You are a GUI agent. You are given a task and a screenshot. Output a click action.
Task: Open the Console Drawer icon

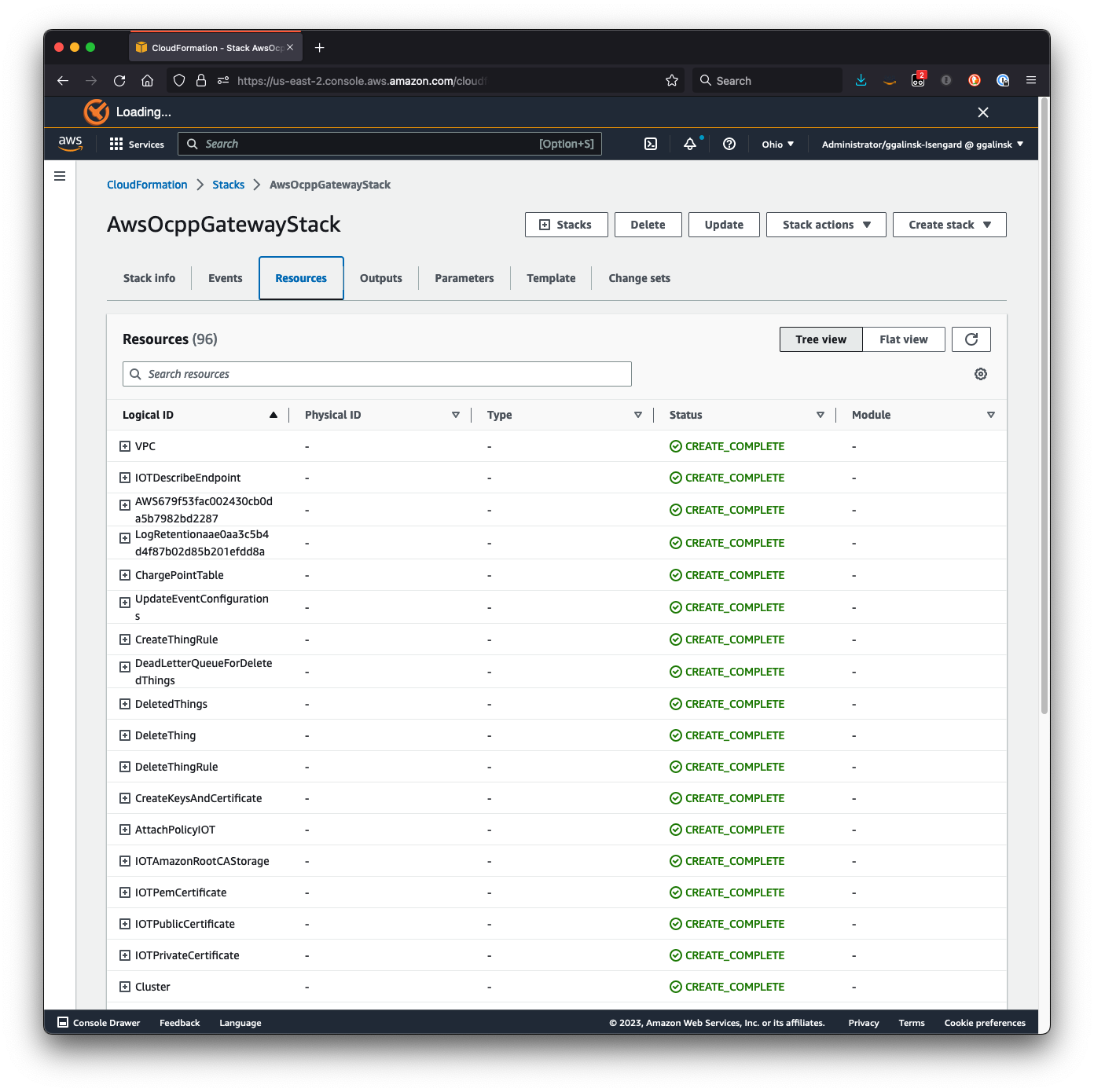pyautogui.click(x=62, y=1022)
